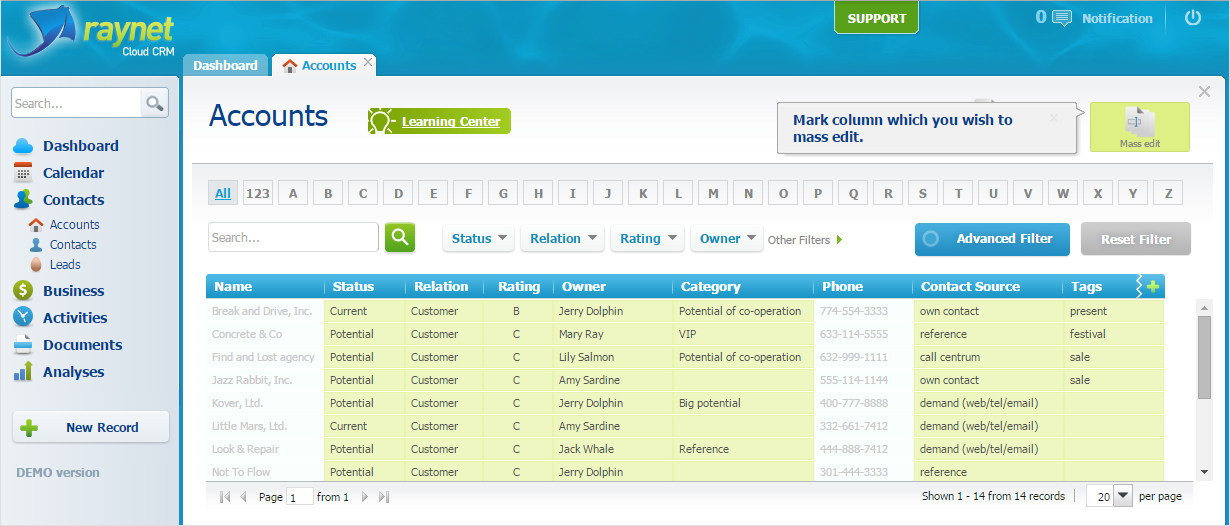This screenshot has height=526, width=1230.
Task: Click phone number 633-114-5555
Action: pyautogui.click(x=854, y=334)
